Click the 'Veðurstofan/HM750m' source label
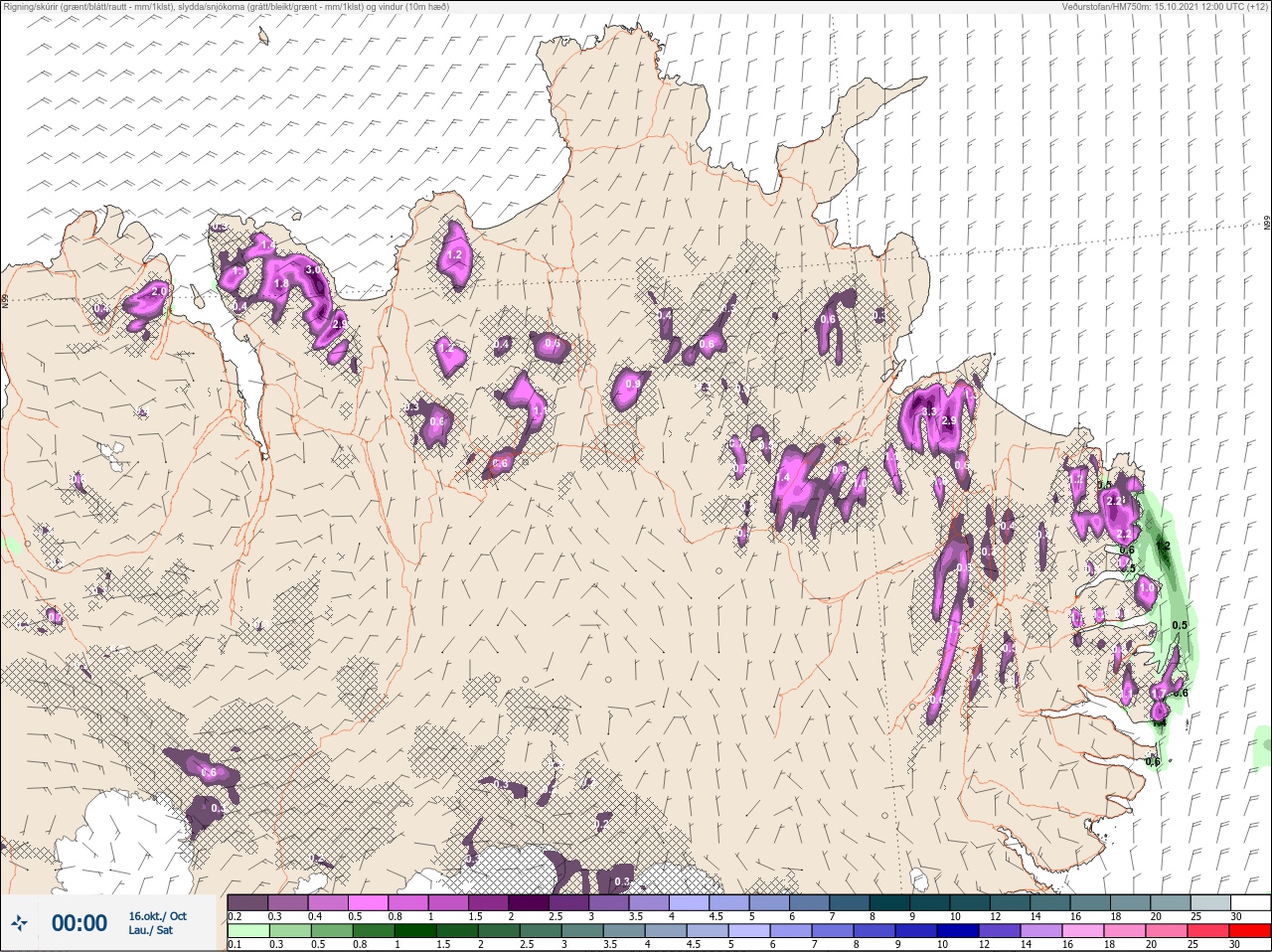 [x=1166, y=7]
